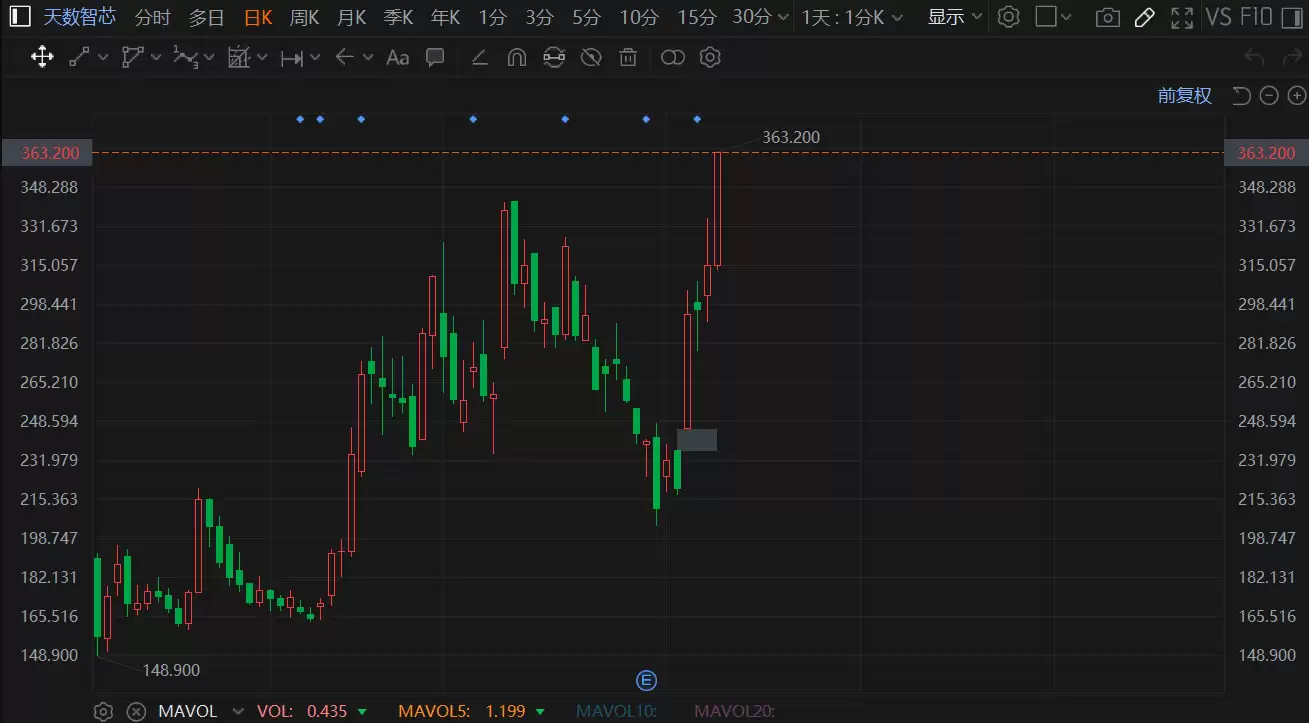Image resolution: width=1309 pixels, height=723 pixels.
Task: Expand the 显示 display dropdown
Action: coord(954,17)
